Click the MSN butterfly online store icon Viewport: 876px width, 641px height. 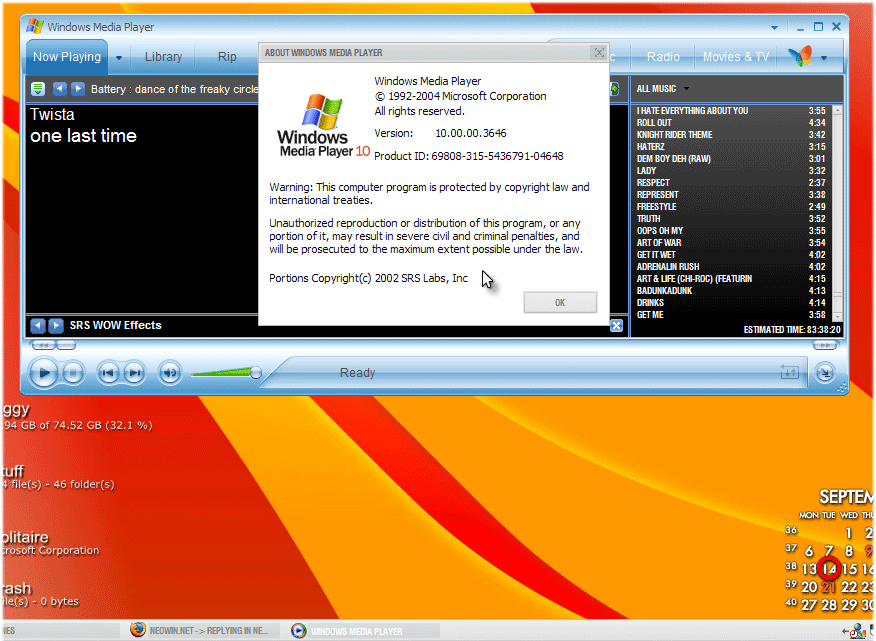tap(799, 56)
